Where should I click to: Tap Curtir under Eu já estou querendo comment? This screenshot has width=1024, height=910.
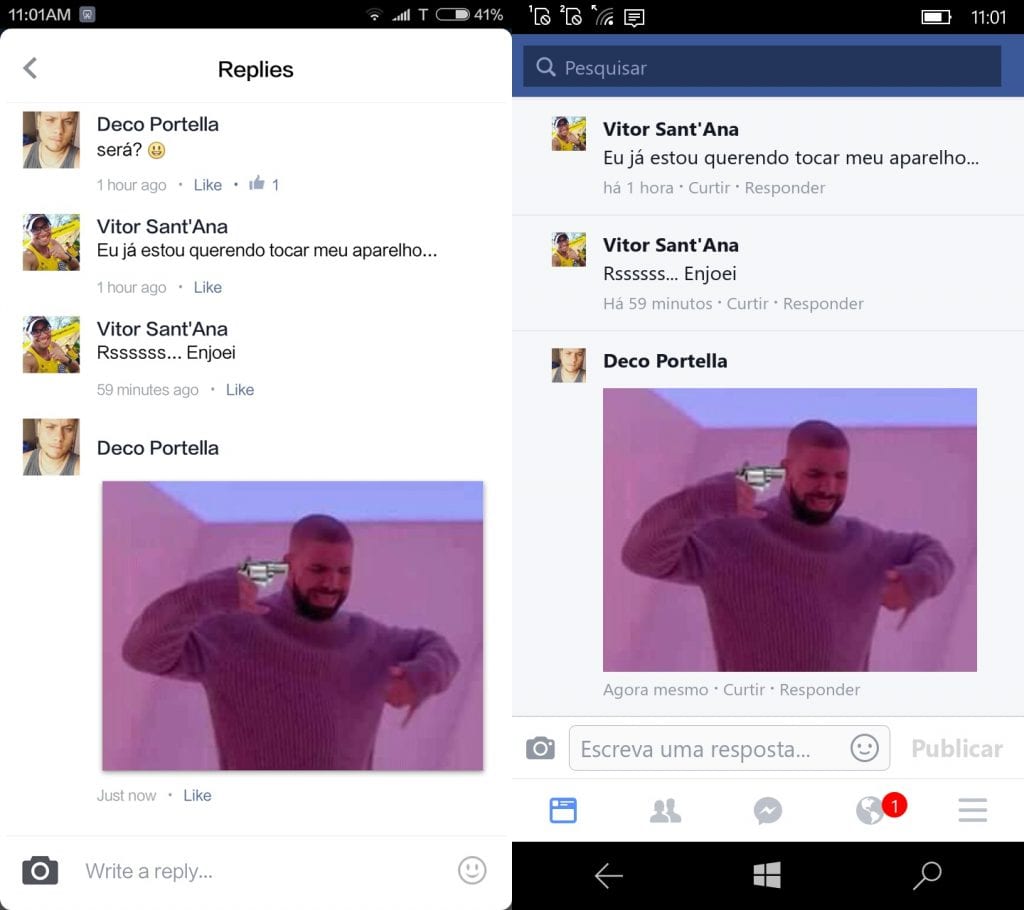[x=709, y=188]
